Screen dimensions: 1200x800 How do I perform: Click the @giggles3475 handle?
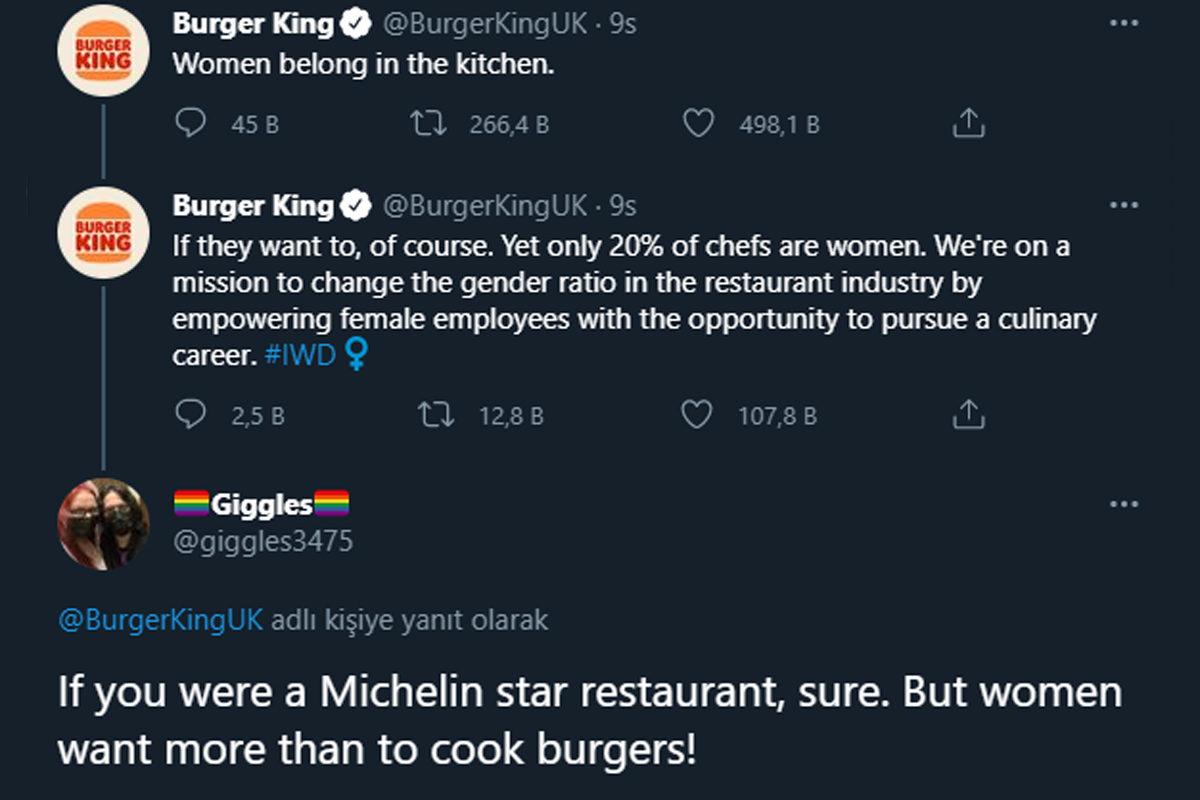click(x=262, y=540)
